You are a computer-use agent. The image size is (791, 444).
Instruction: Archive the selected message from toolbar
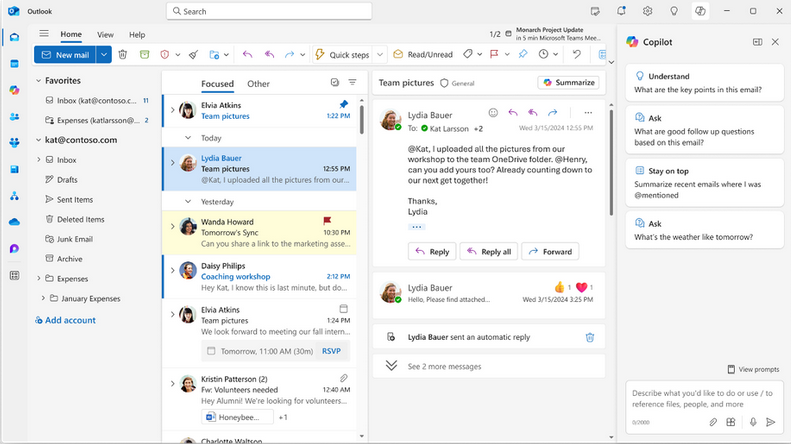[144, 54]
